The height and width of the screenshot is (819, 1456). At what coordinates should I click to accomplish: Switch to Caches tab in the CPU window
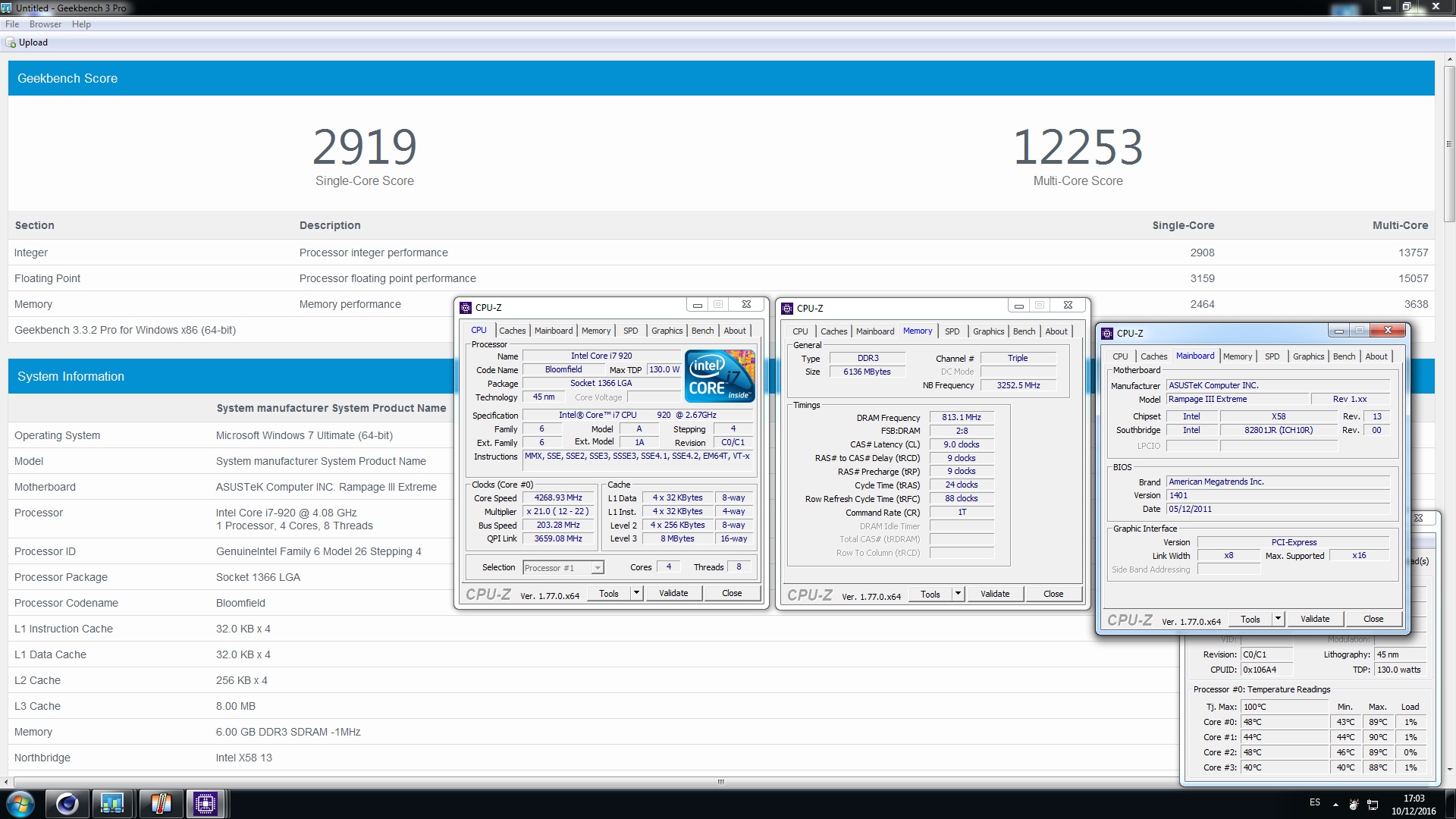pos(512,331)
